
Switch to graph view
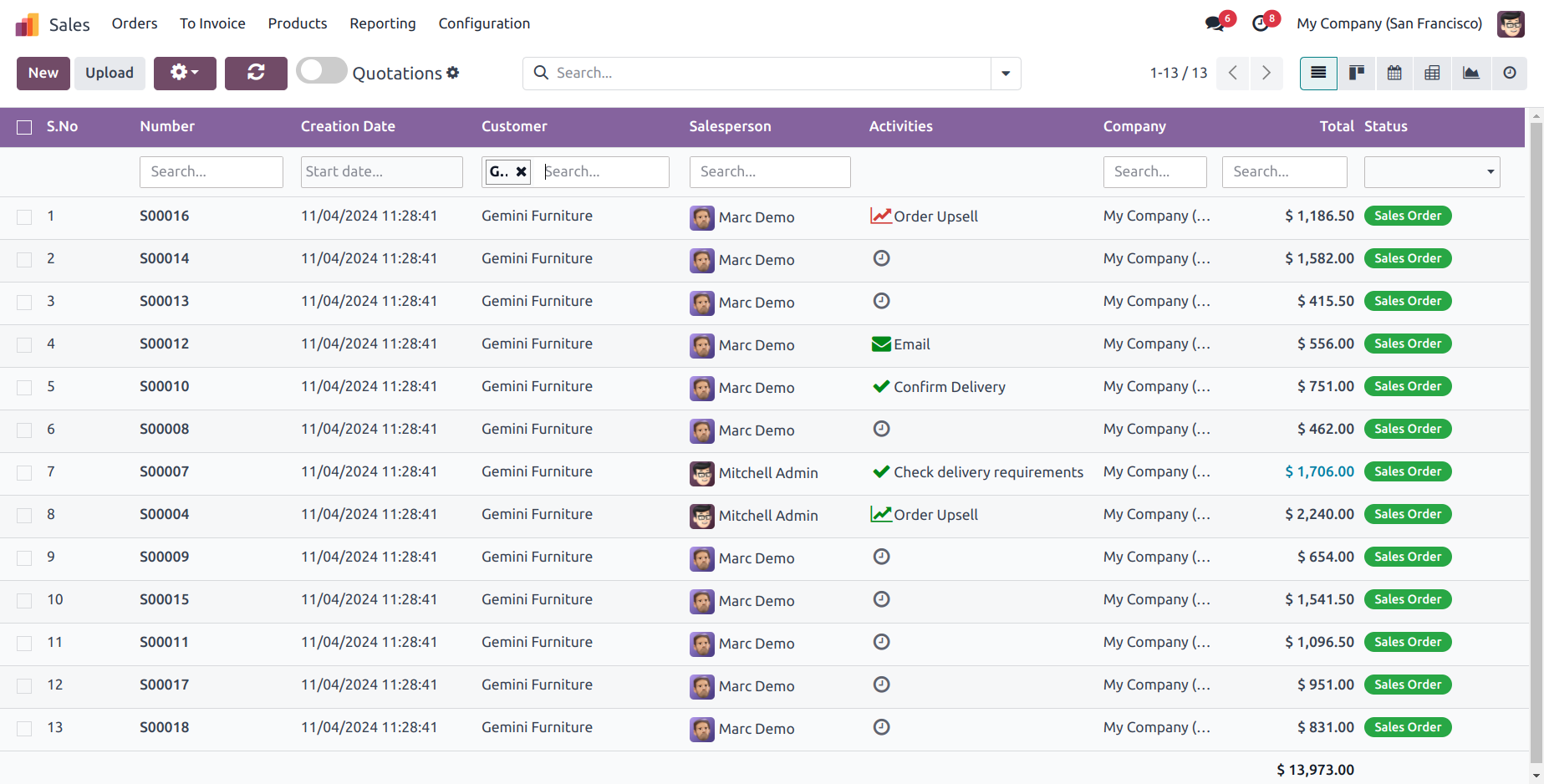[x=1471, y=73]
